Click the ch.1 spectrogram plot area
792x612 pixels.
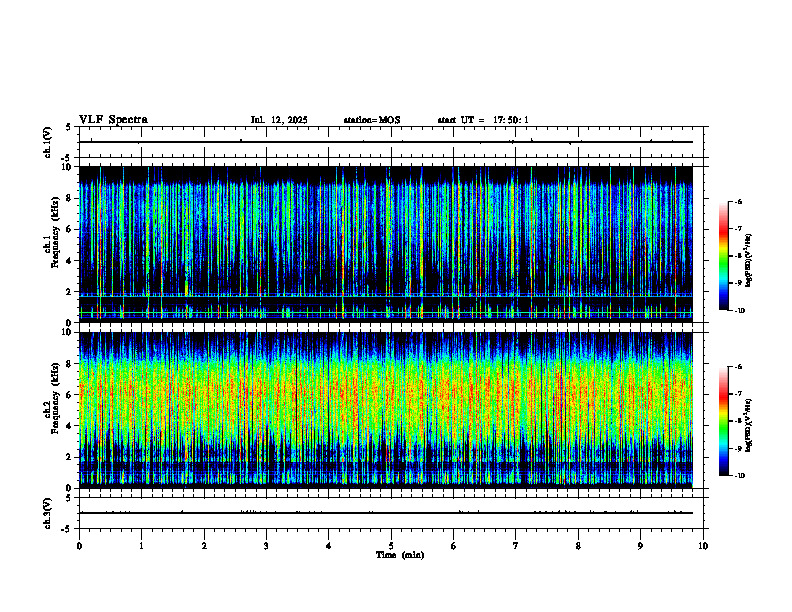pyautogui.click(x=386, y=244)
